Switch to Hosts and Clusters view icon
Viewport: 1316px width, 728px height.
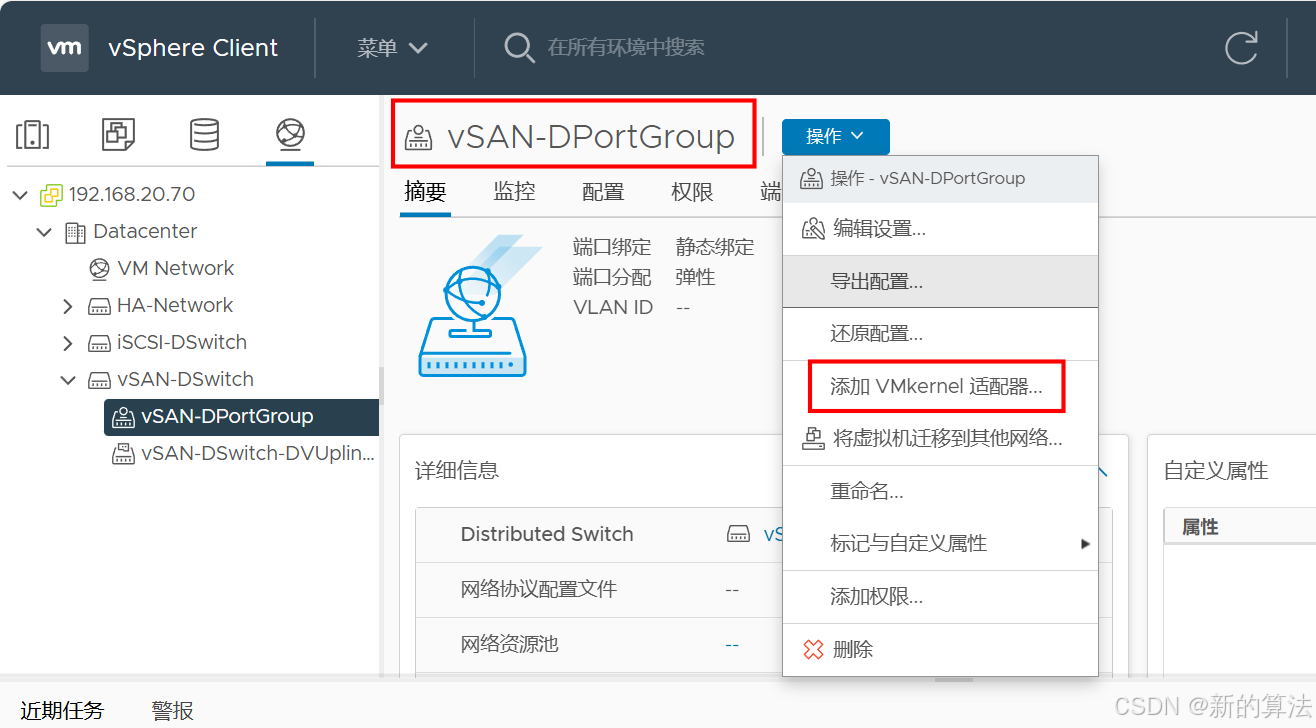tap(32, 134)
